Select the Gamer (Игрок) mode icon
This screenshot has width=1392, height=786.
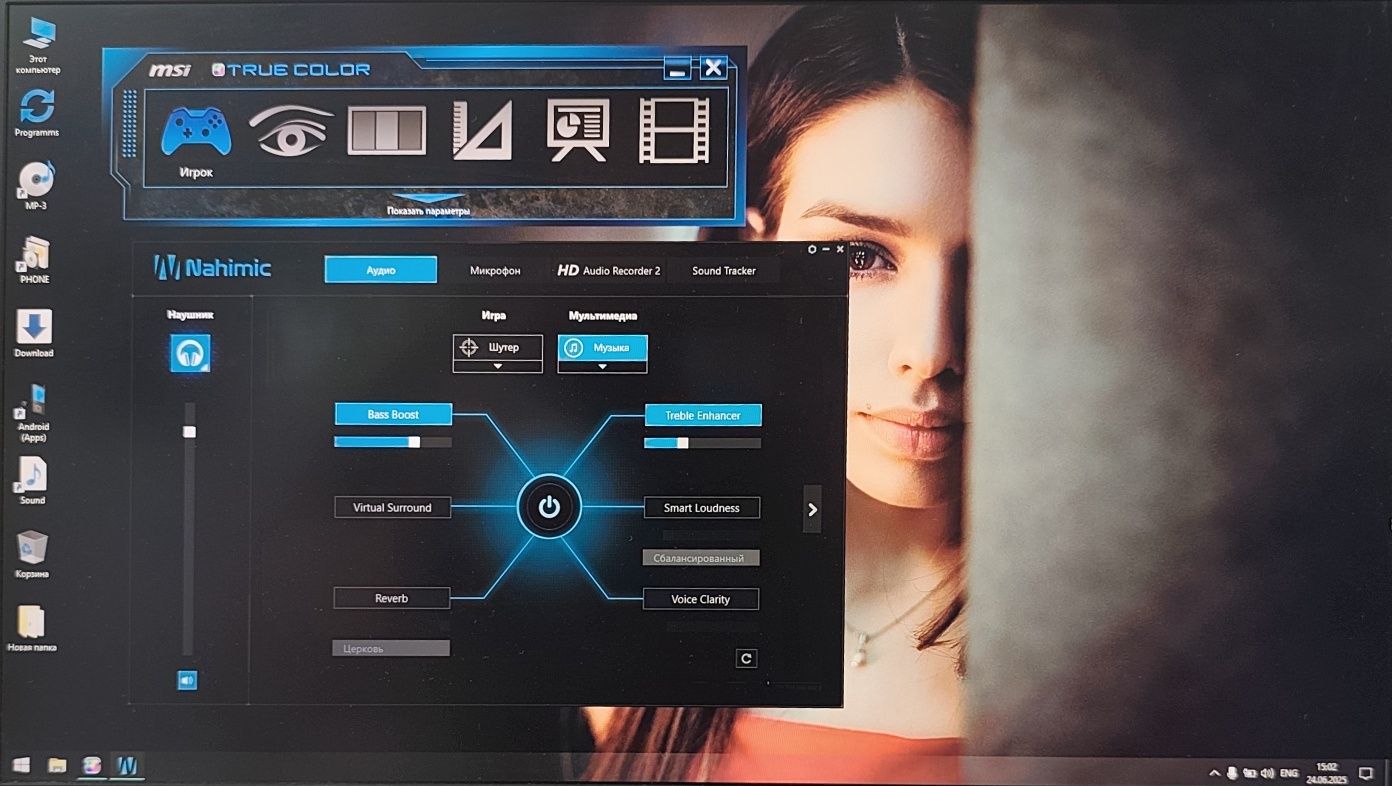(196, 131)
